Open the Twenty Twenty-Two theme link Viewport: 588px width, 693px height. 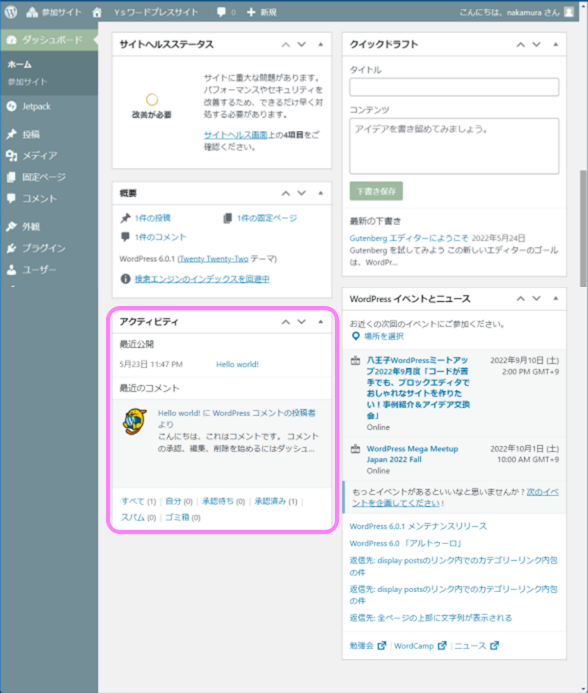tap(214, 259)
